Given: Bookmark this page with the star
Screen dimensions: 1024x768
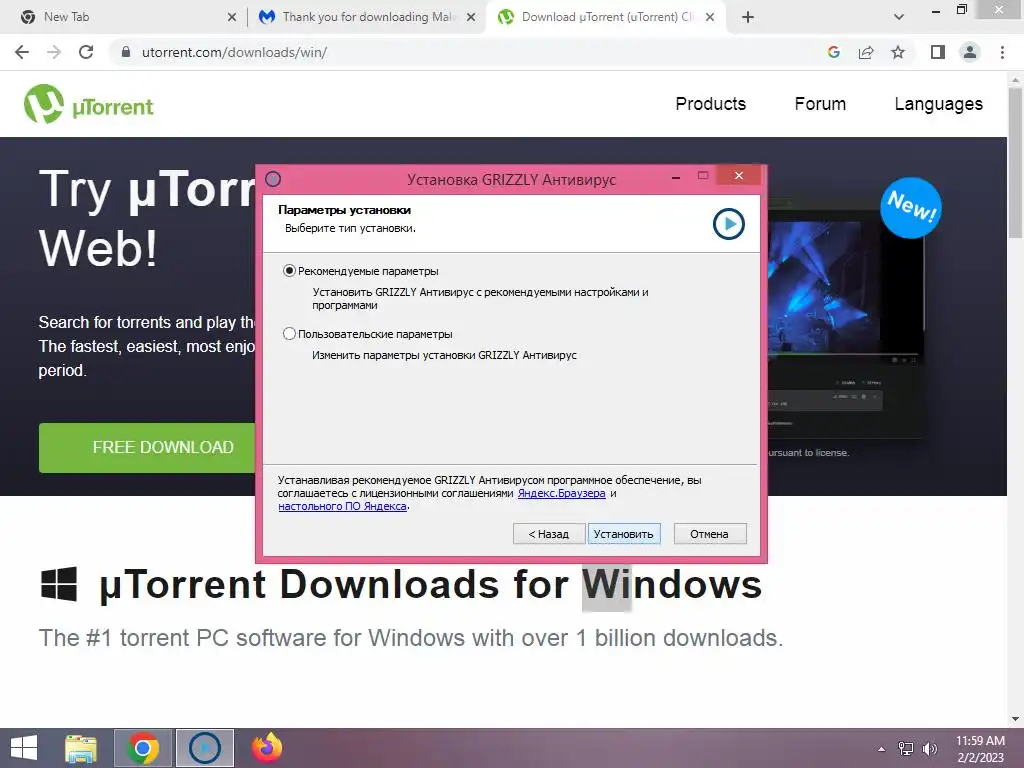Looking at the screenshot, I should point(898,52).
